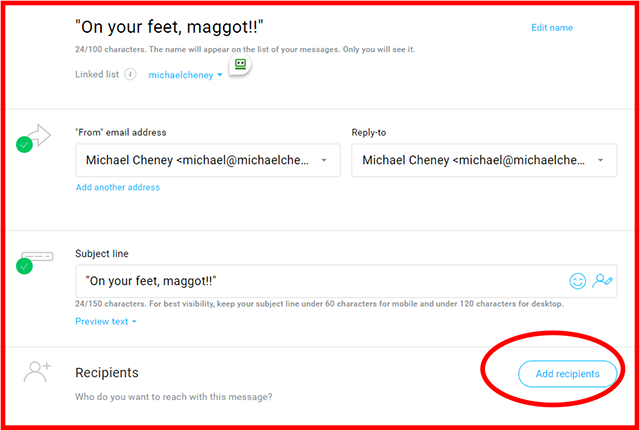The height and width of the screenshot is (430, 640).
Task: Open the michaelcheney linked list dropdown
Action: (185, 75)
